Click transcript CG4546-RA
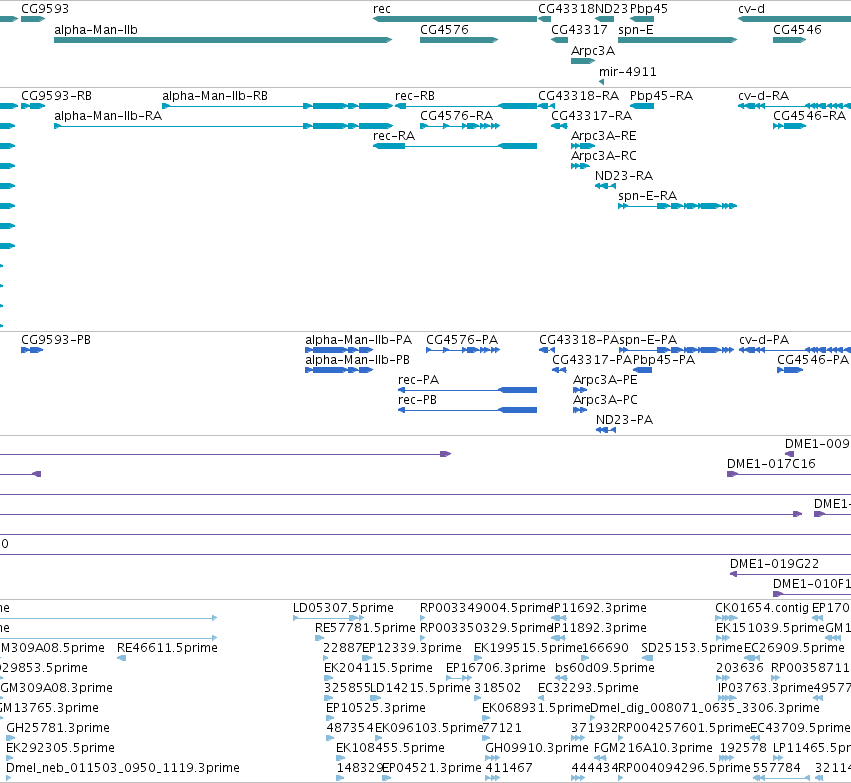 pos(810,116)
